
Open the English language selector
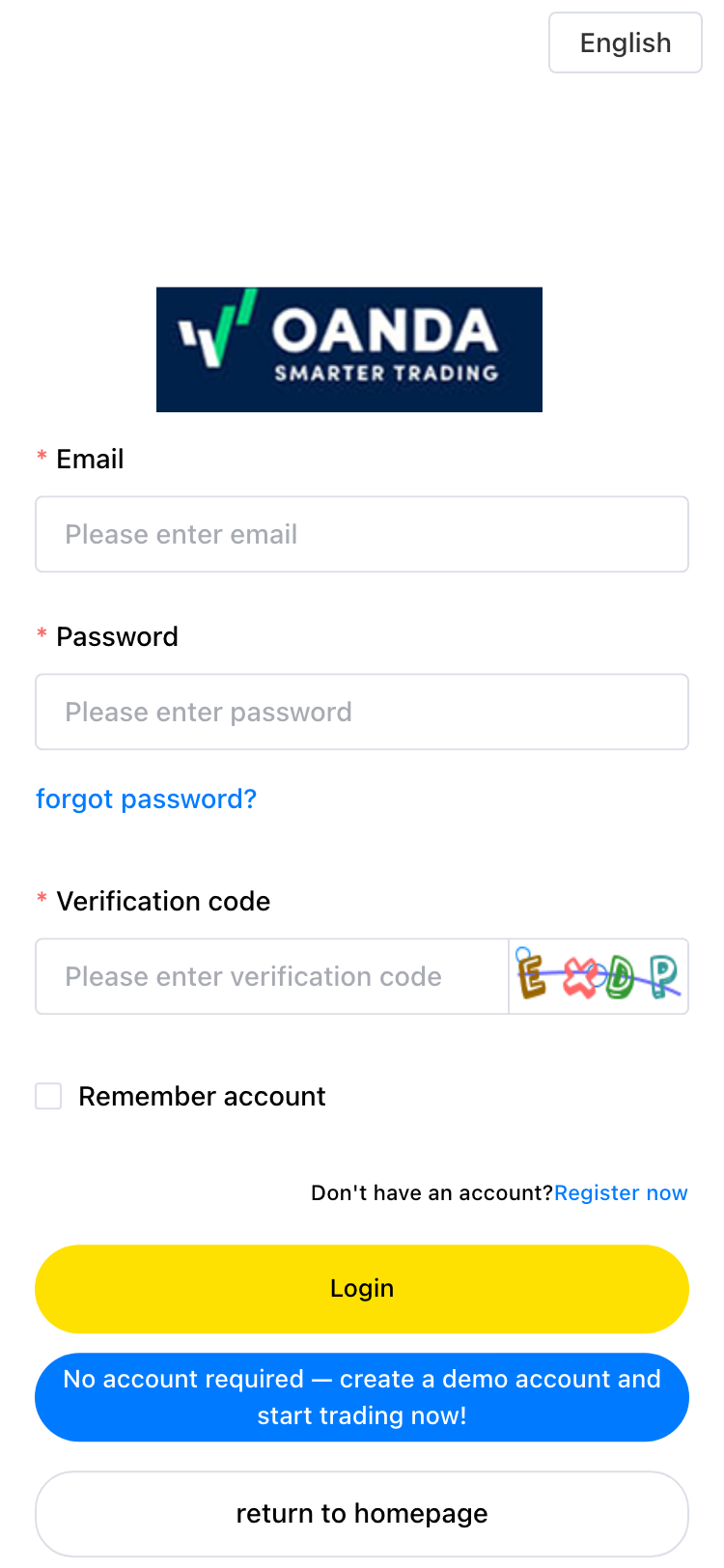coord(625,42)
